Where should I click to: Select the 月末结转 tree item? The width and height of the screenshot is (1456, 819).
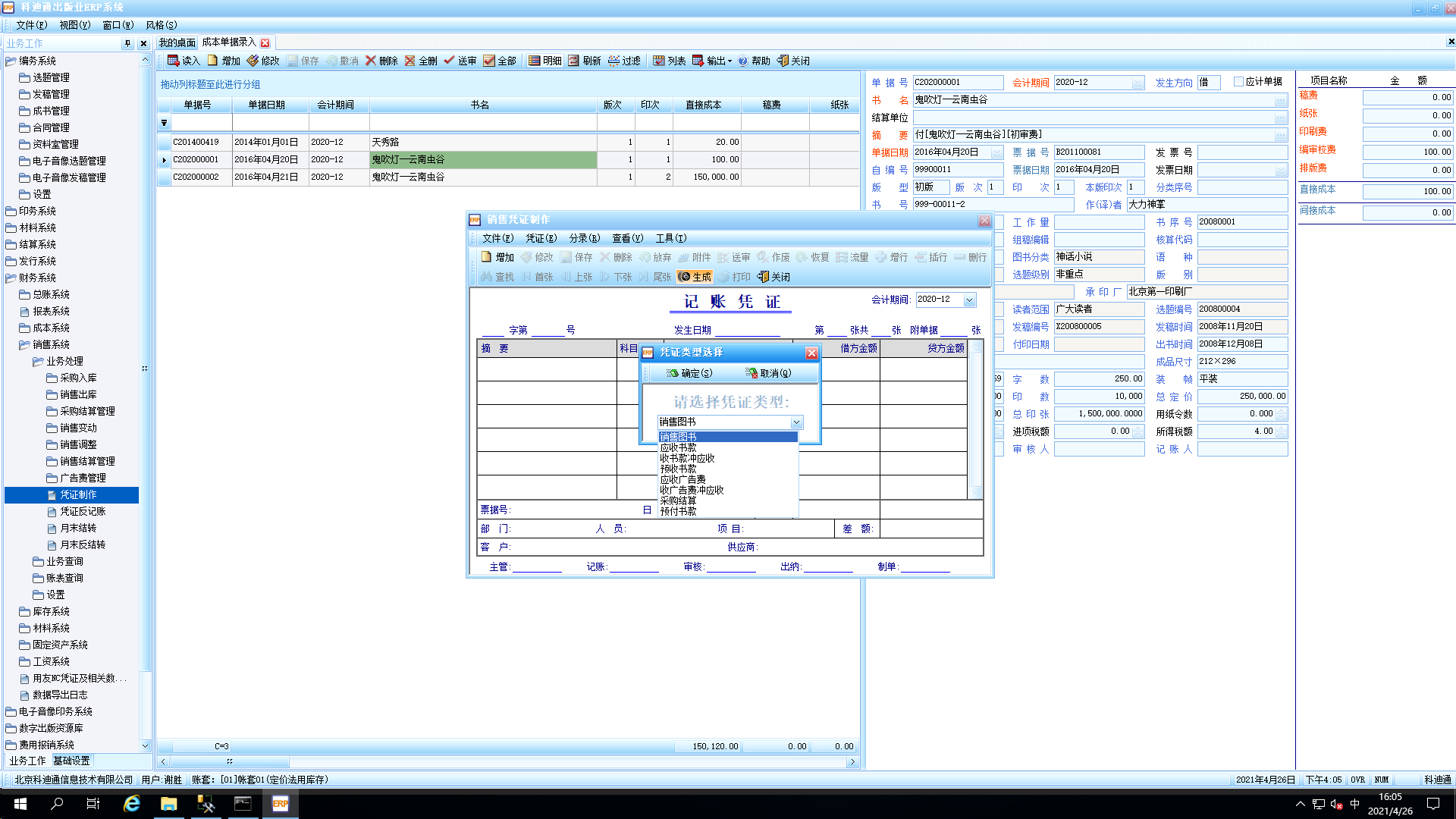[x=77, y=528]
